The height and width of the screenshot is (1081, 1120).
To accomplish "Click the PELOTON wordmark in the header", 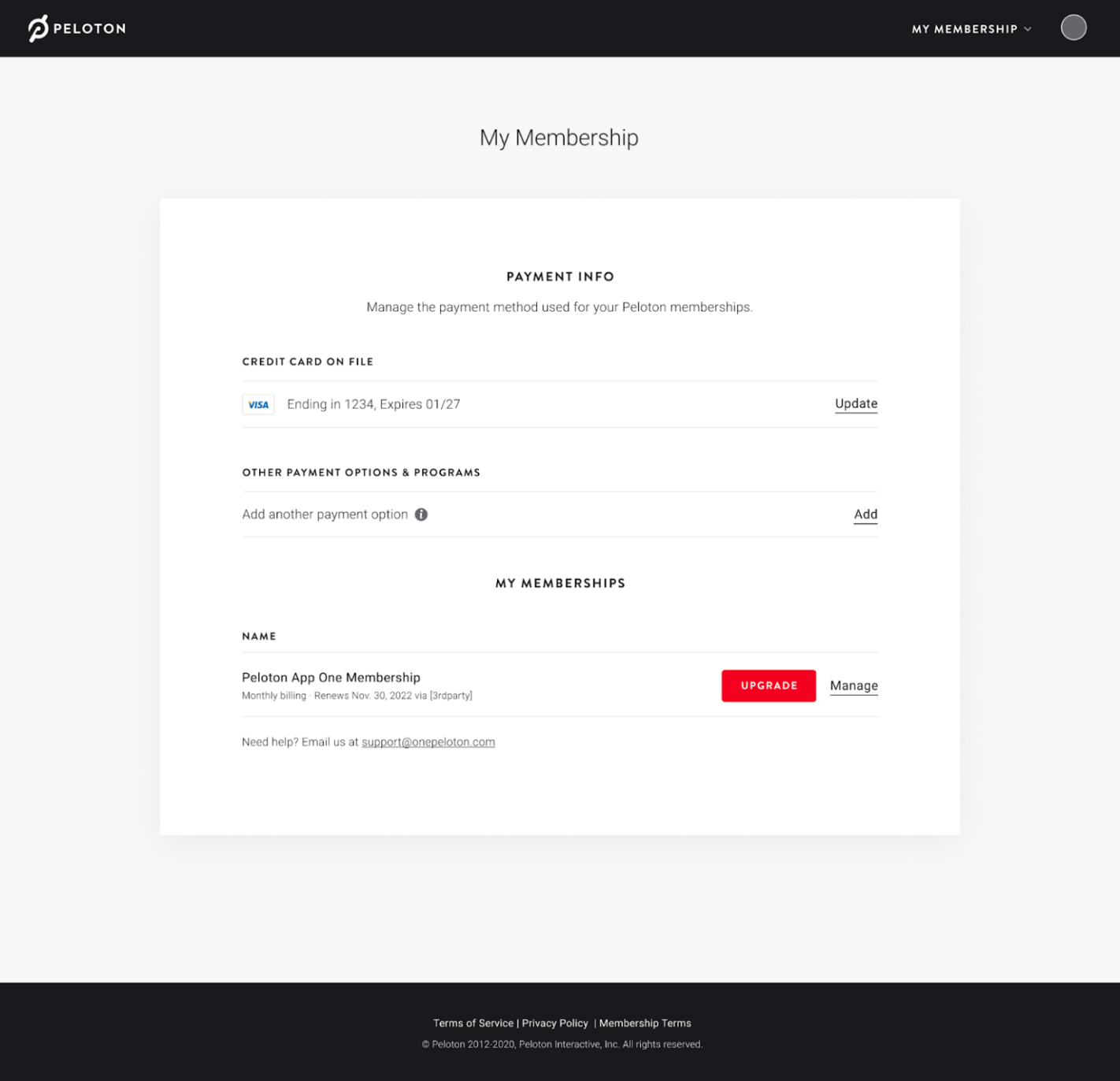I will tap(89, 28).
